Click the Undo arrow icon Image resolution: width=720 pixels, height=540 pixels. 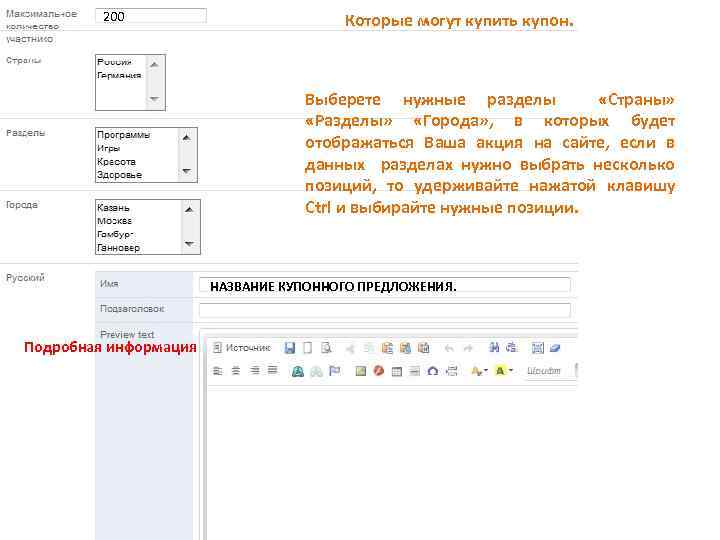450,349
